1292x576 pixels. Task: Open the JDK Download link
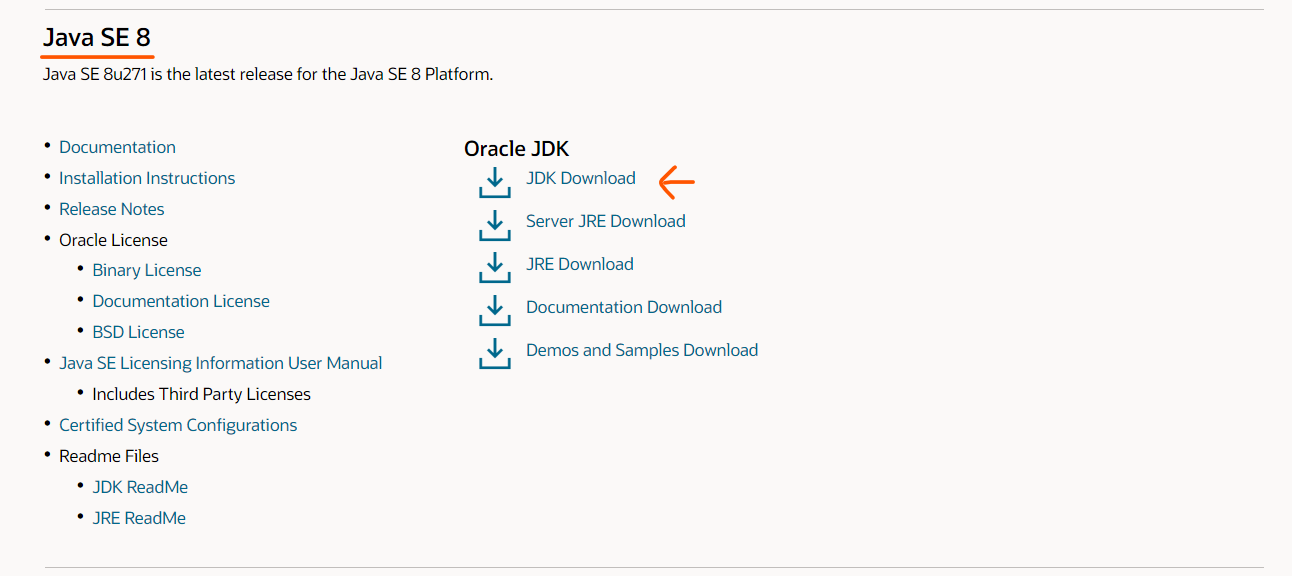(x=581, y=178)
